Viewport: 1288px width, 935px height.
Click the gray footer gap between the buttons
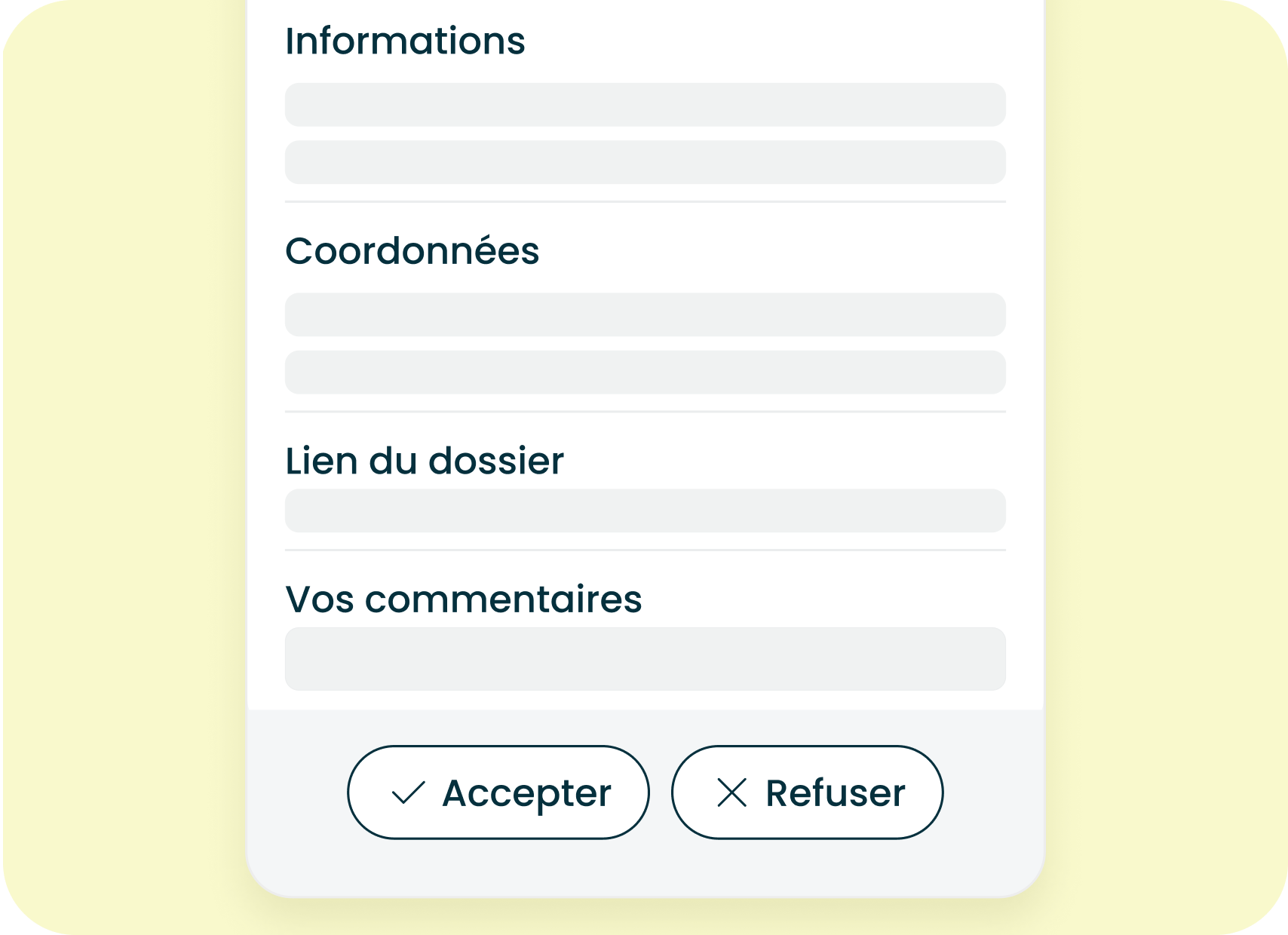coord(661,792)
